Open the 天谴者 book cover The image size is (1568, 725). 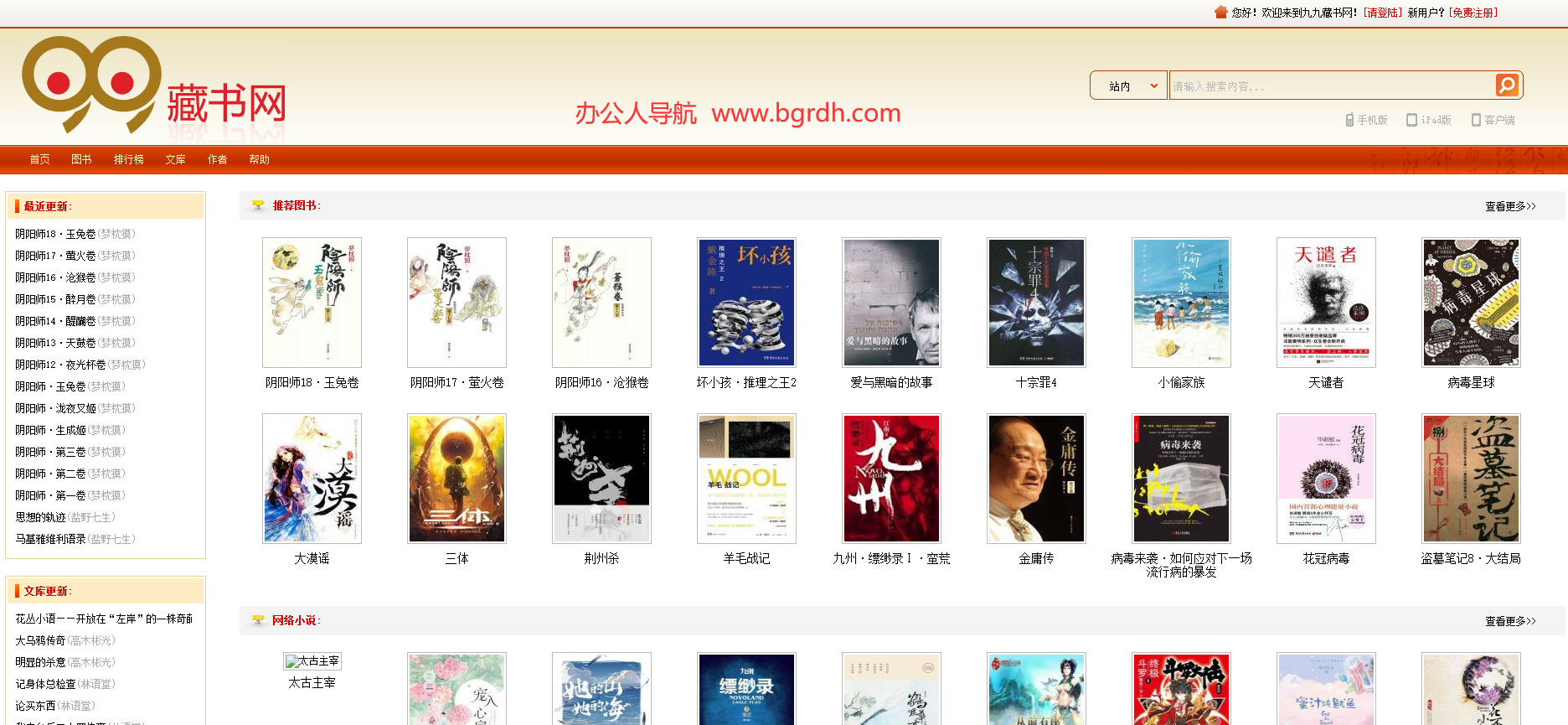1326,303
